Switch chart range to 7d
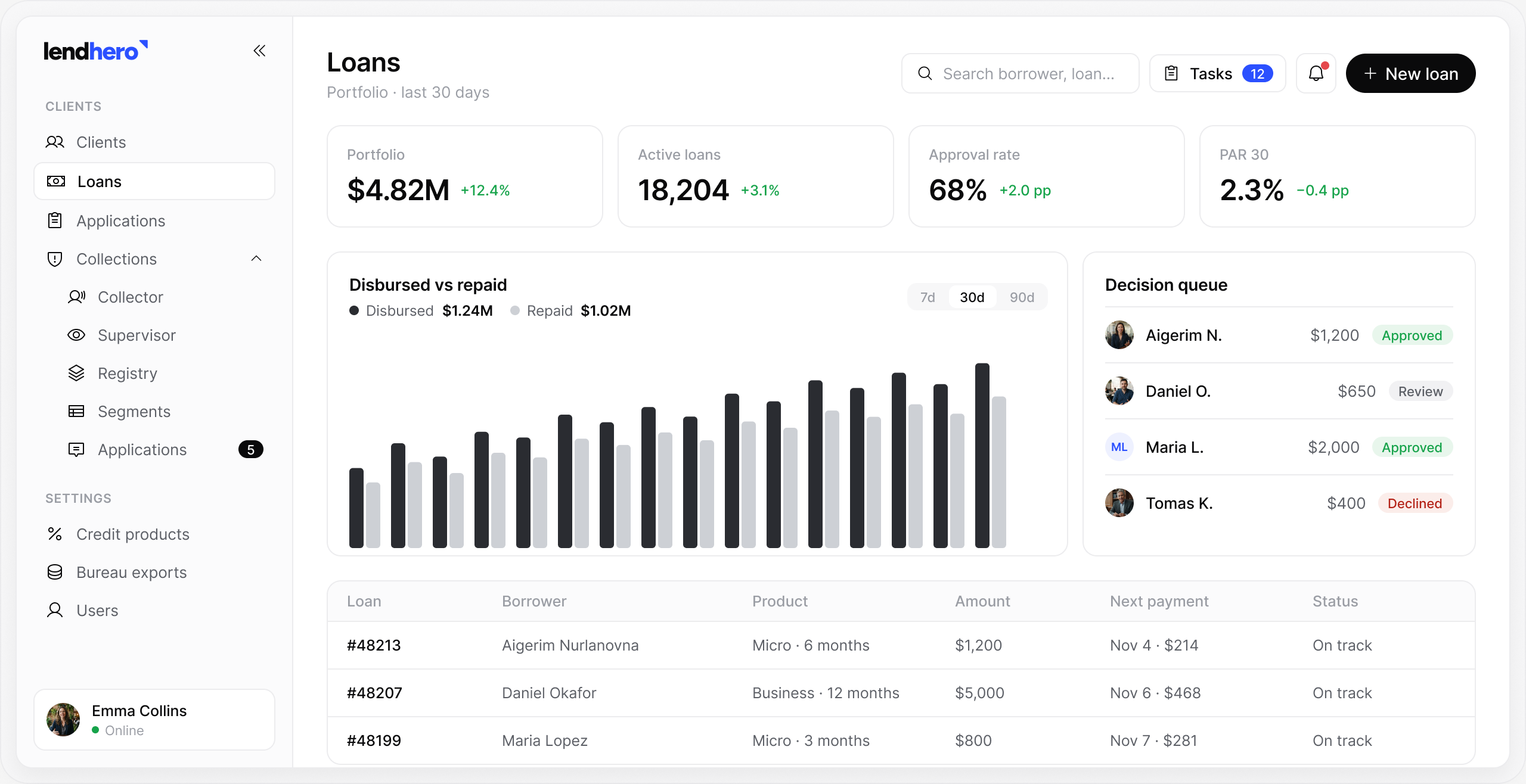The image size is (1526, 784). (x=928, y=297)
